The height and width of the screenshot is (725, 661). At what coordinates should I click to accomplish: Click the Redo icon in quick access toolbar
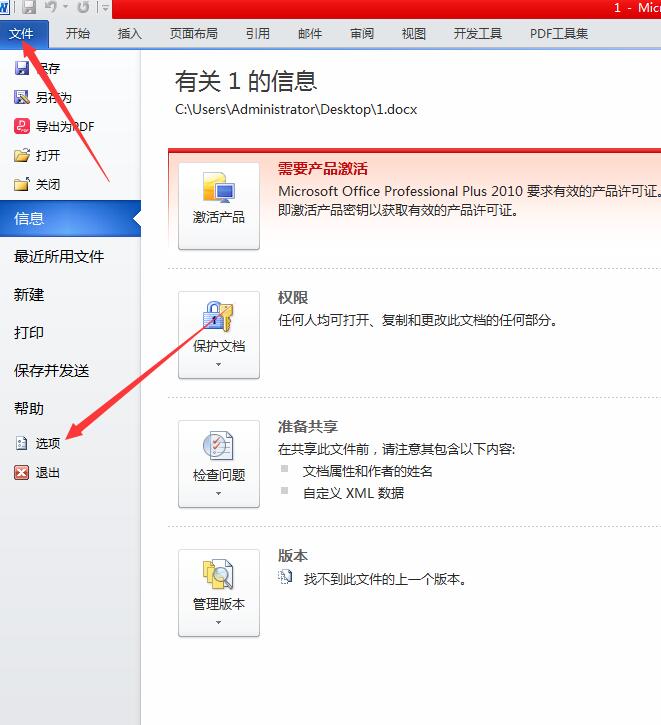coord(84,7)
